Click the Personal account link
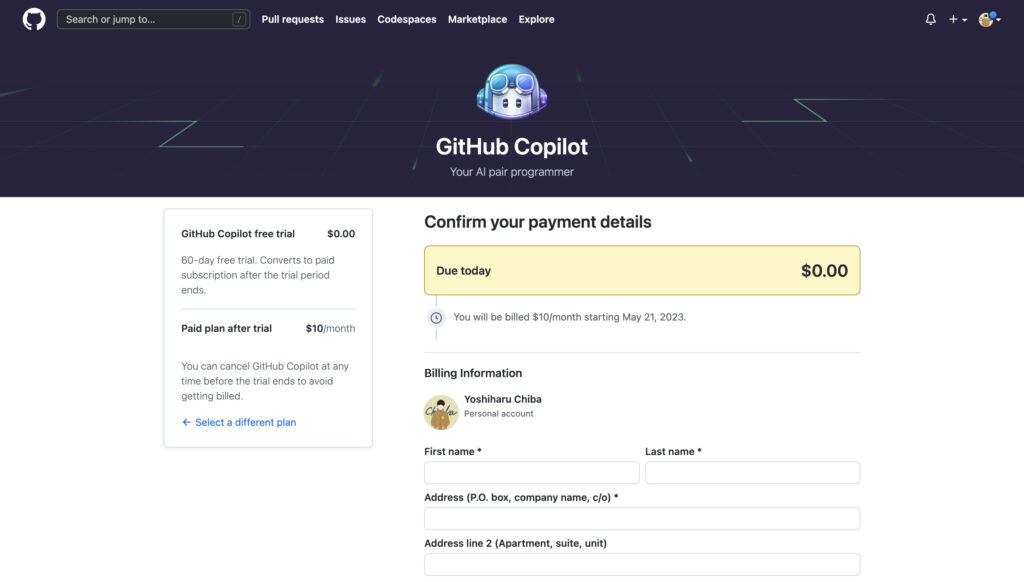 pos(498,412)
